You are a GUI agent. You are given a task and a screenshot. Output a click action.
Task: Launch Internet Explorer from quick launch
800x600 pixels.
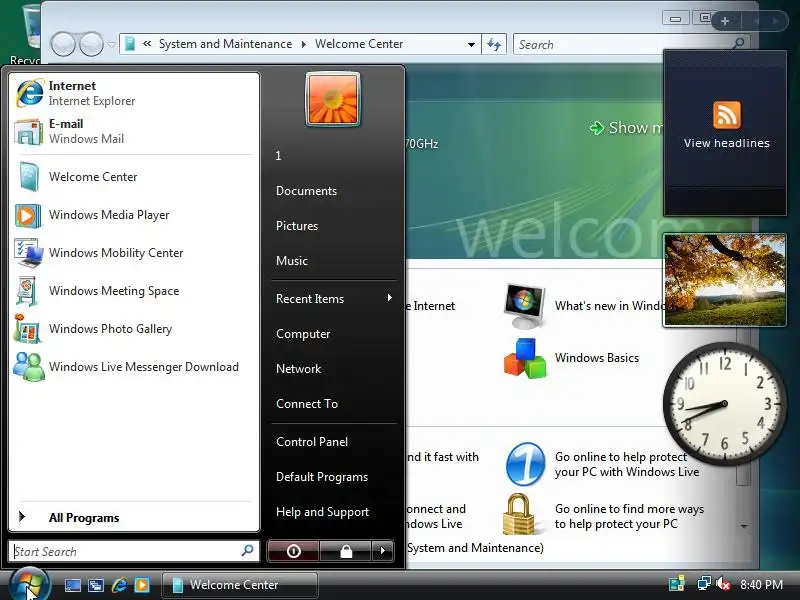(x=119, y=585)
